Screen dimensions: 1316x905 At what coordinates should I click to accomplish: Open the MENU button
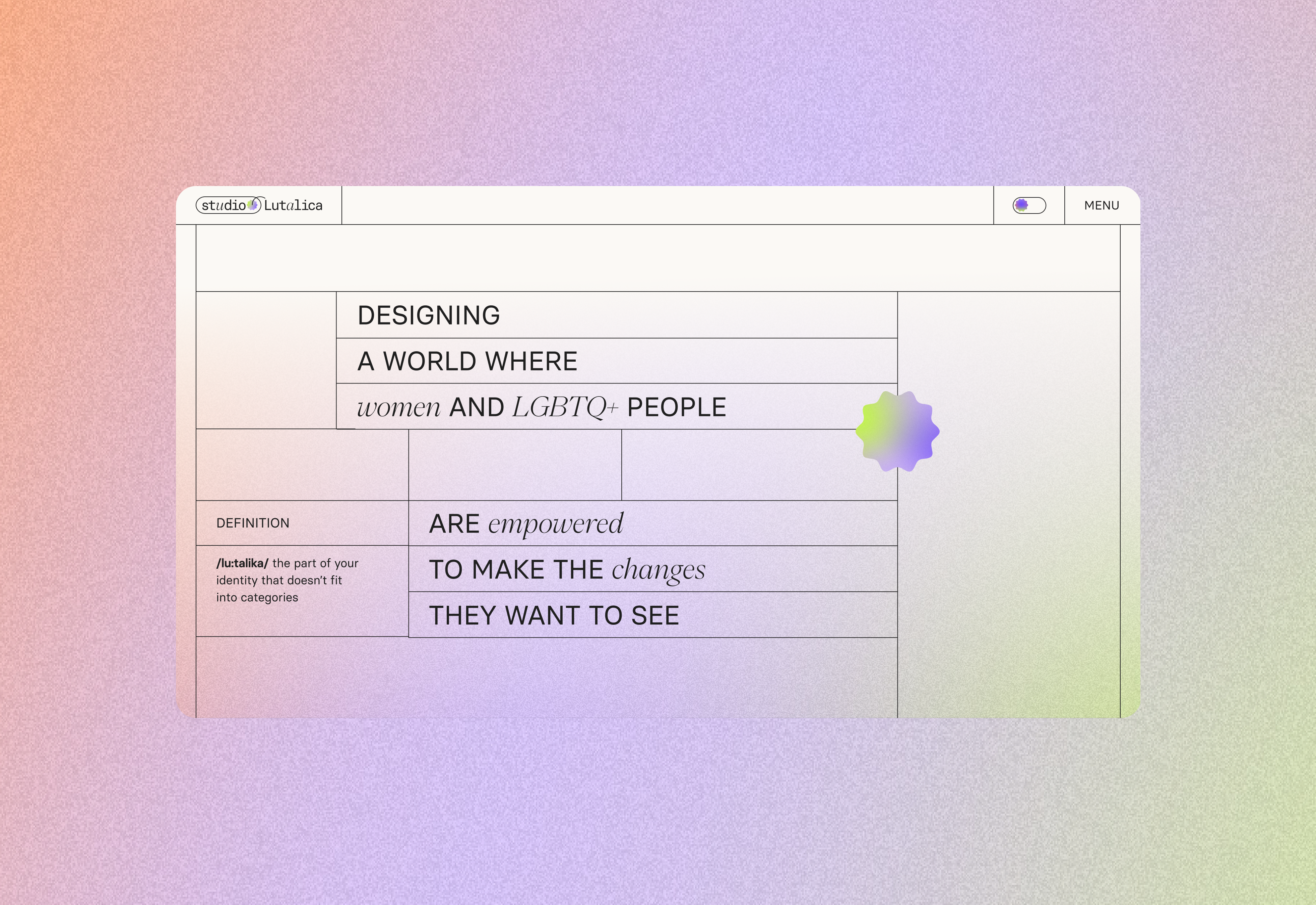[x=1101, y=205]
